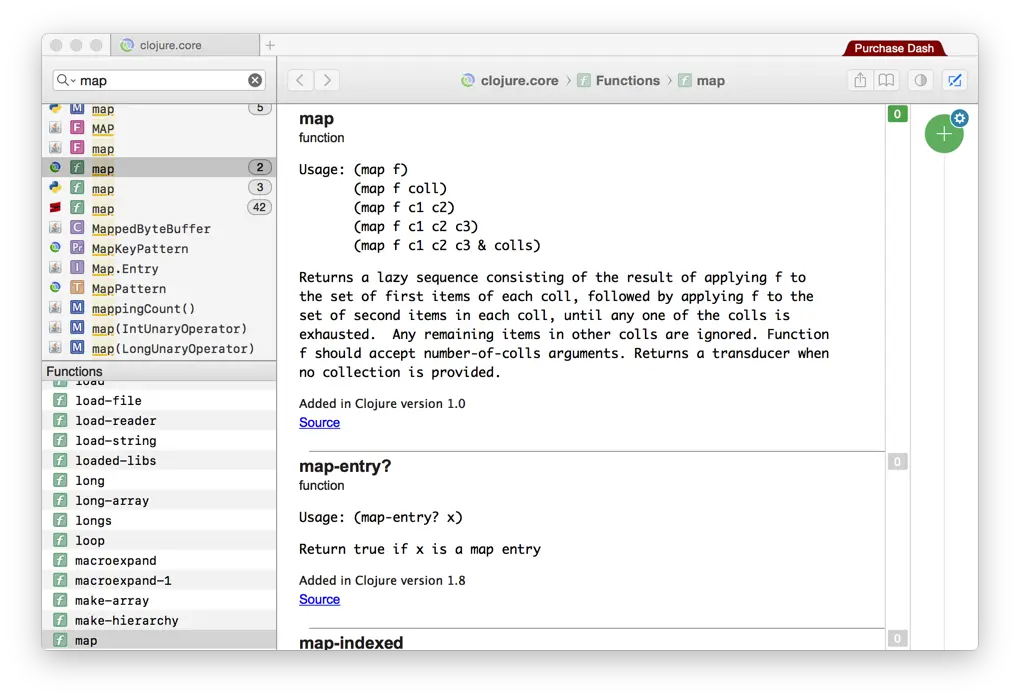1020x700 pixels.
Task: Select loop in Functions list
Action: pyautogui.click(x=159, y=540)
